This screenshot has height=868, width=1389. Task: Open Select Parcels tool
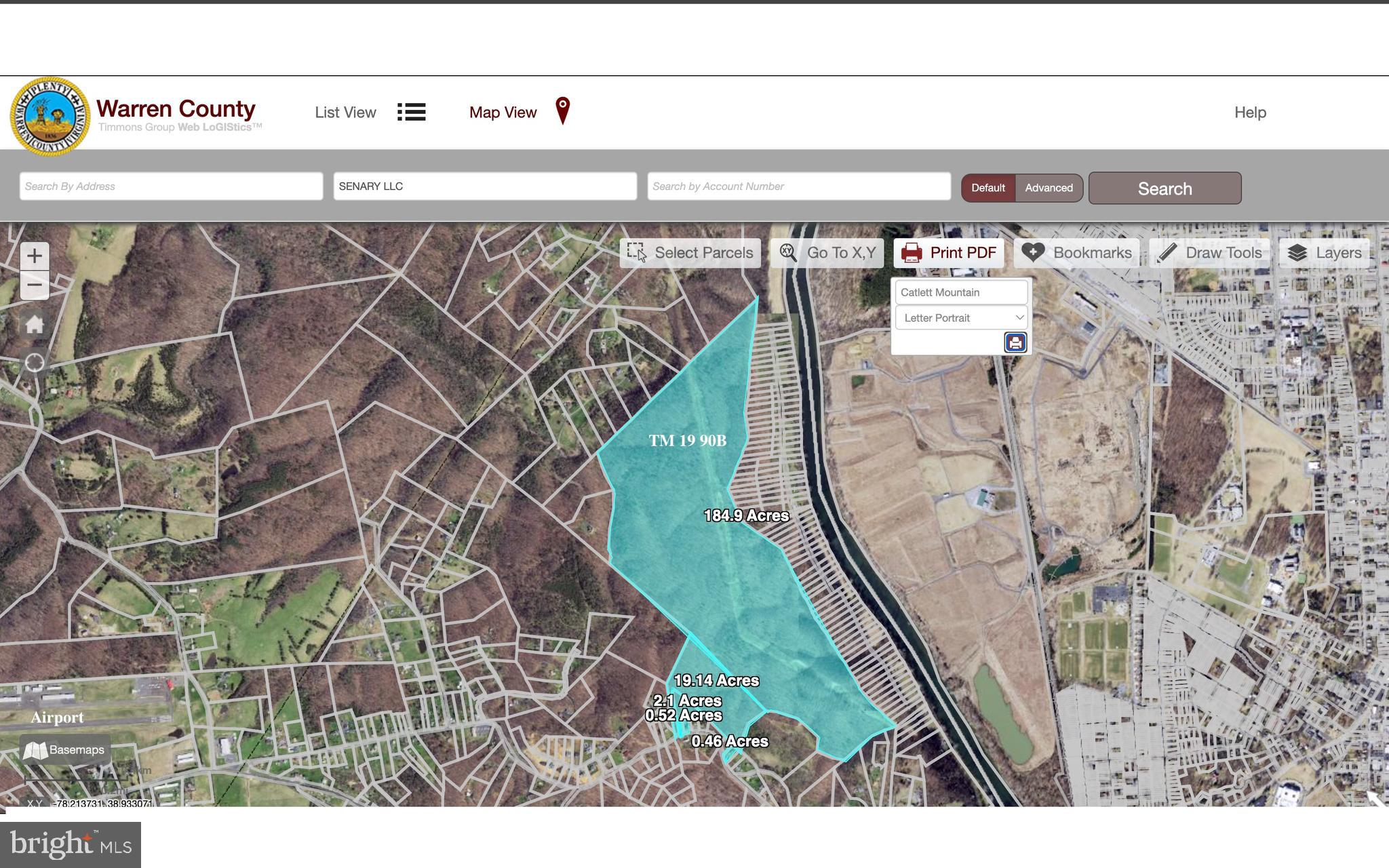pos(690,253)
